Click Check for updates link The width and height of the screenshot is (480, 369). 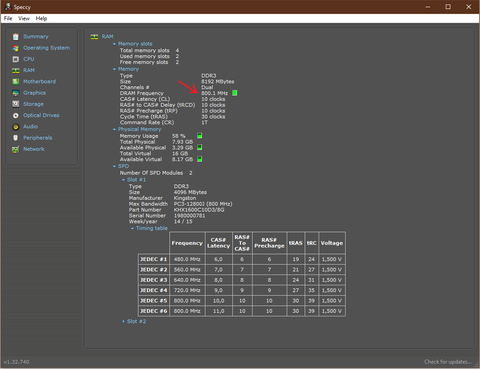pos(448,362)
